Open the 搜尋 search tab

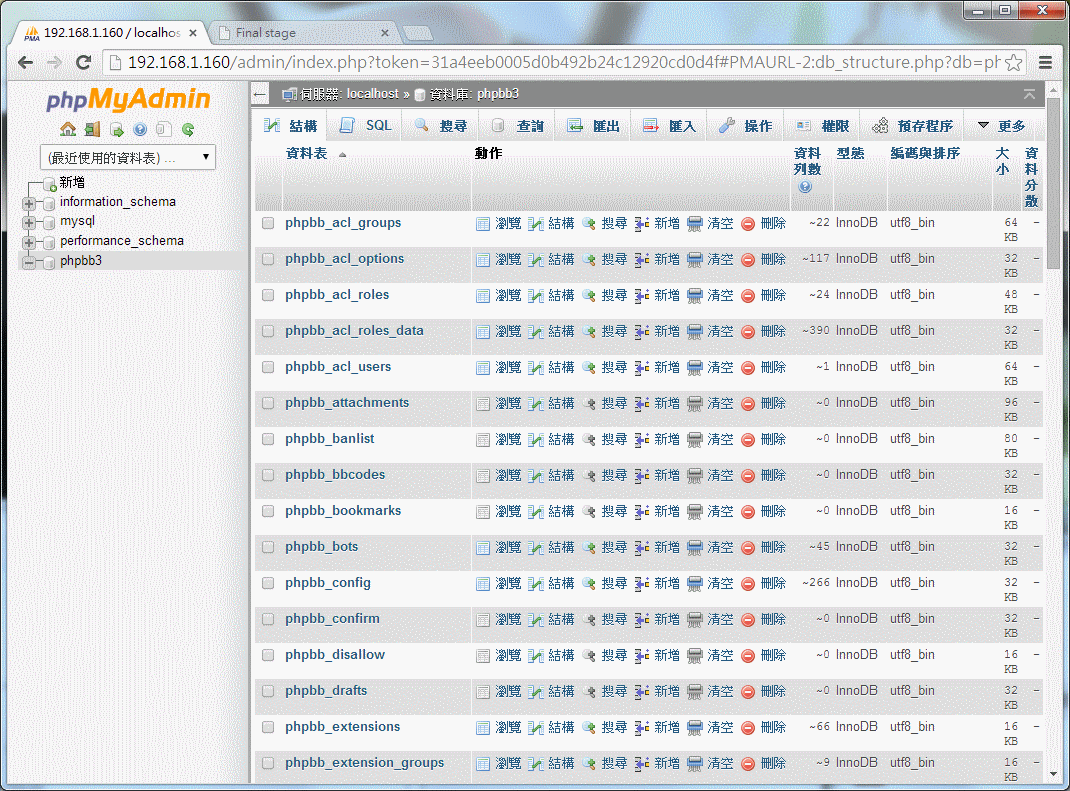click(442, 126)
